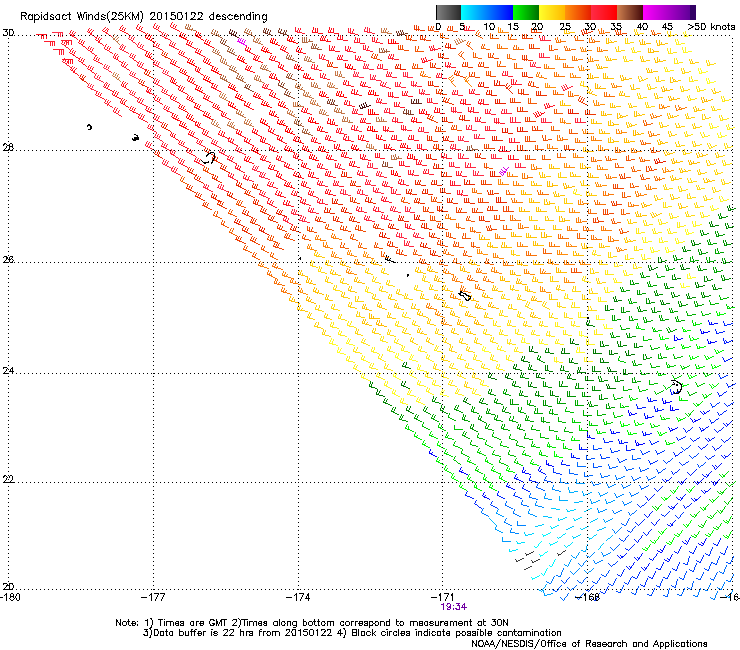Pick the brown 35-40 knots legend segment
740x650 pixels.
click(x=630, y=12)
